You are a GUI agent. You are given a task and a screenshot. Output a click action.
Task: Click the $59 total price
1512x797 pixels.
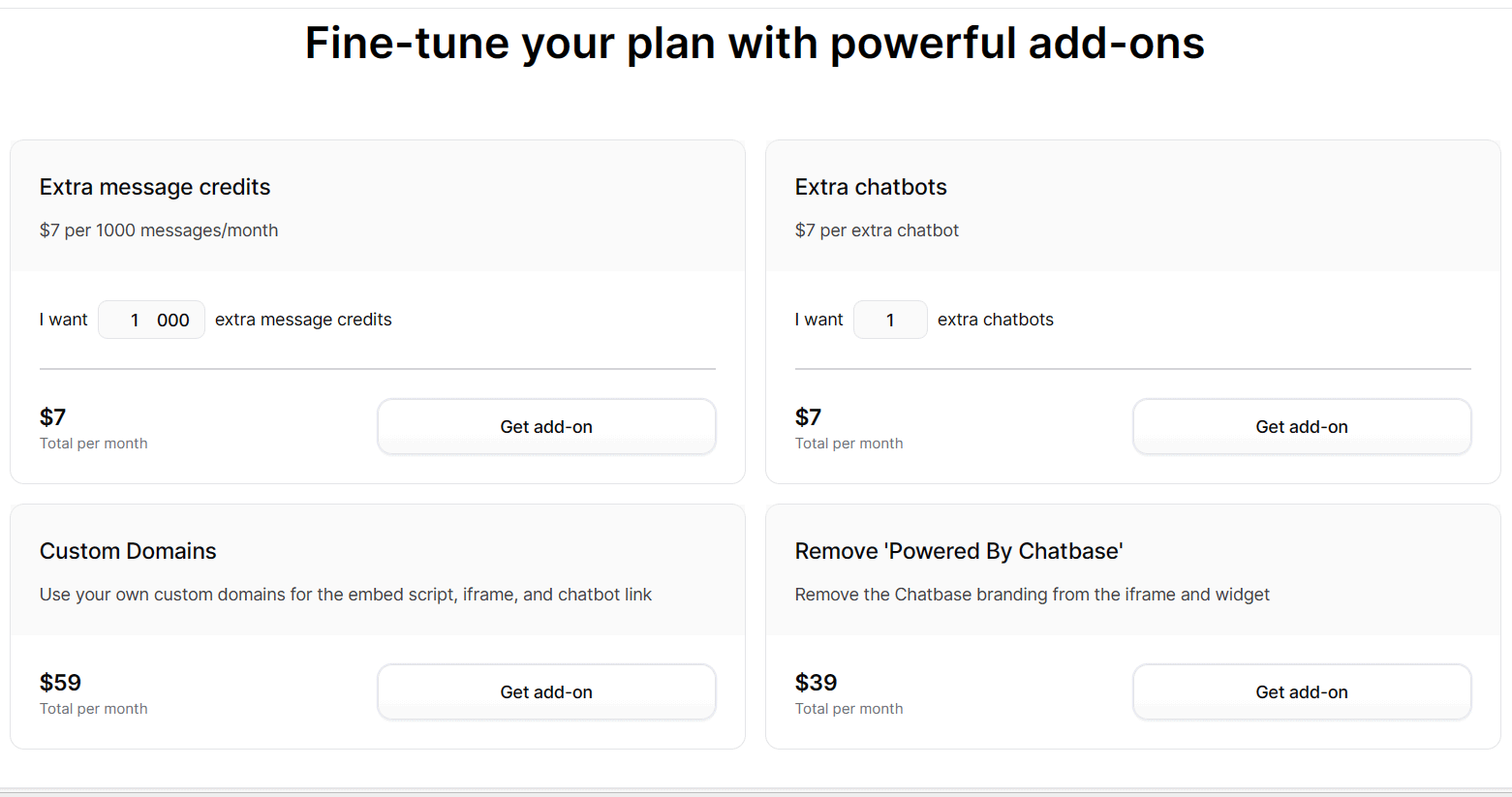tap(60, 683)
